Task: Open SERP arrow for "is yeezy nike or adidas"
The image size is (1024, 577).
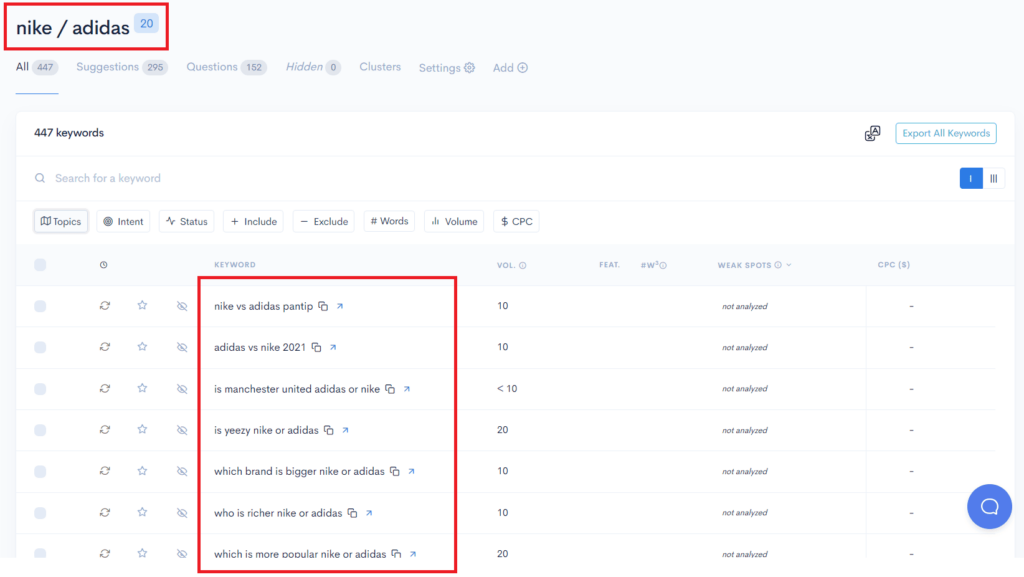Action: point(345,429)
